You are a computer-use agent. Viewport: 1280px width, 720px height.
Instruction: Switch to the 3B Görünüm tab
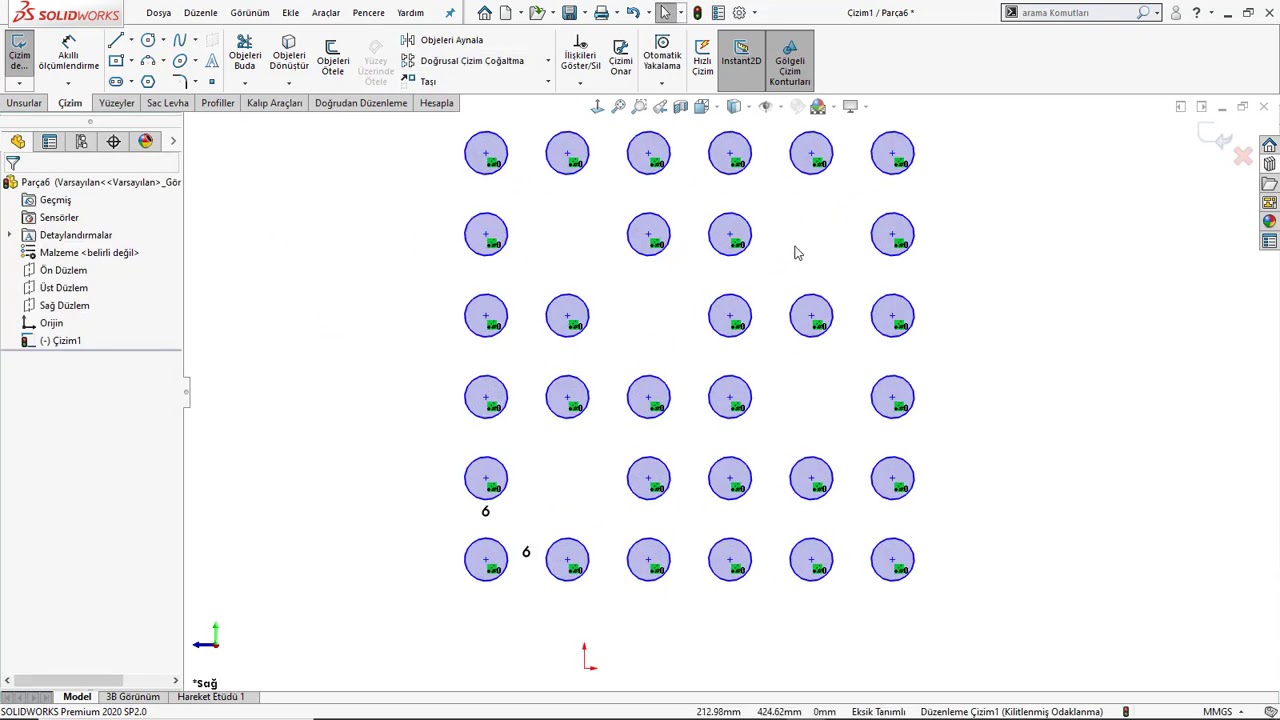pos(133,697)
